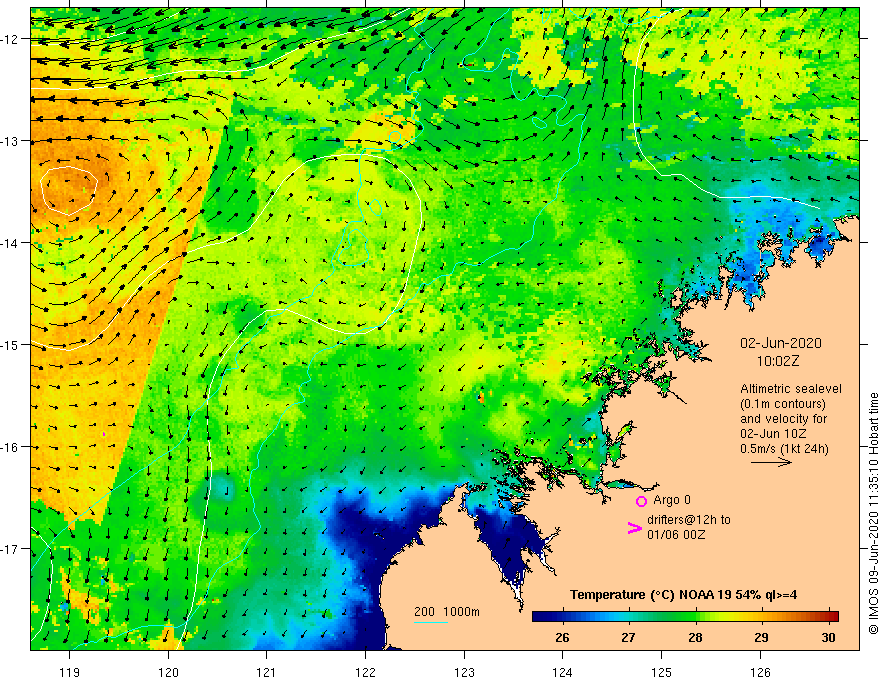Click the longitude label 124
The width and height of the screenshot is (880, 680).
point(563,672)
